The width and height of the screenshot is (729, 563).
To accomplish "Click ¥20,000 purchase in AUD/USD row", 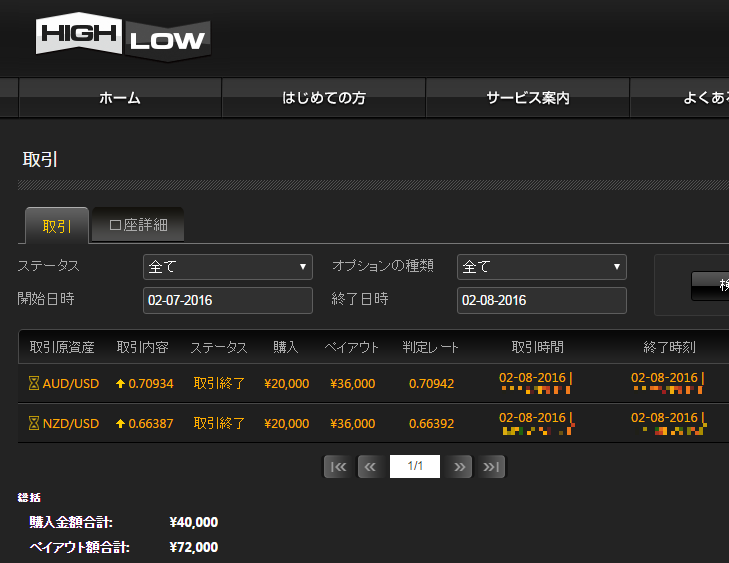I will (x=286, y=384).
